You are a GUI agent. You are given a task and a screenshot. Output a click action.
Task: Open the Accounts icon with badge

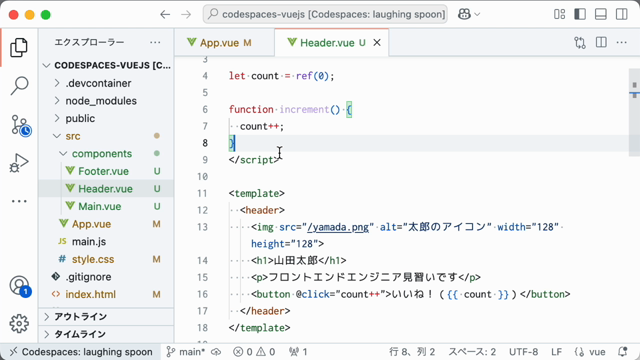20,285
